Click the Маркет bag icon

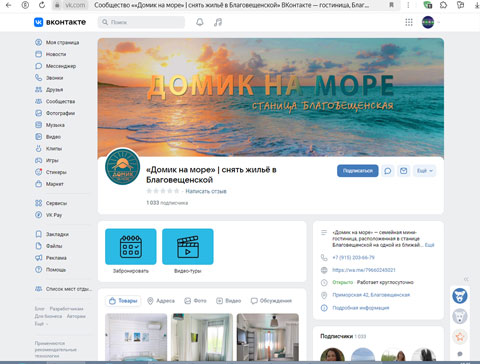click(39, 184)
